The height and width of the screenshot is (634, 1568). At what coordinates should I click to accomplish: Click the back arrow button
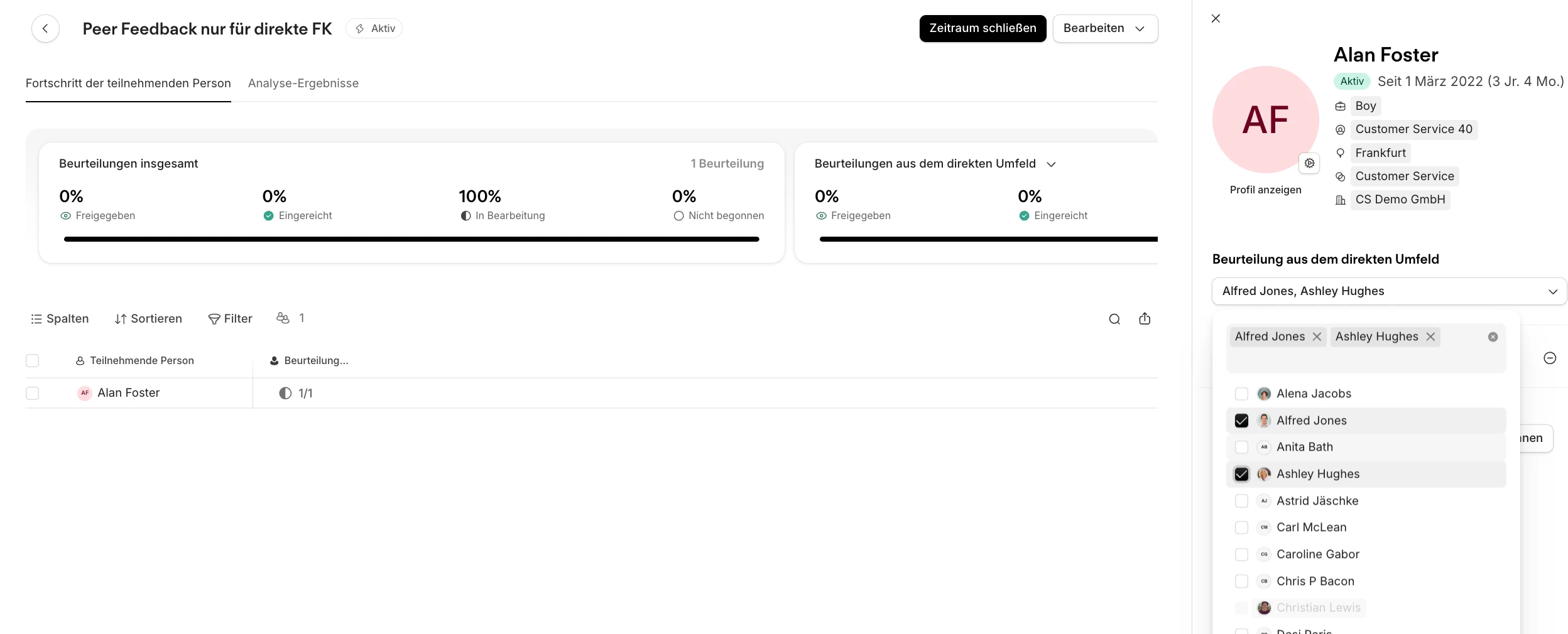(45, 29)
